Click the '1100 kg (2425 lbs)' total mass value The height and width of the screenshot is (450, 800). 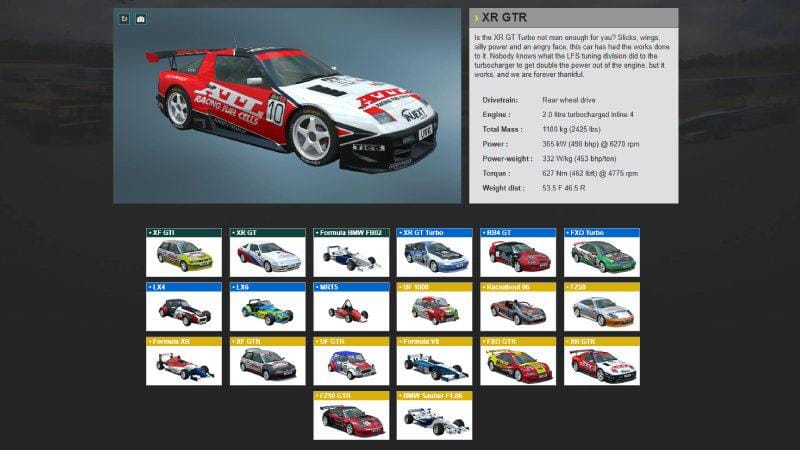(x=571, y=130)
